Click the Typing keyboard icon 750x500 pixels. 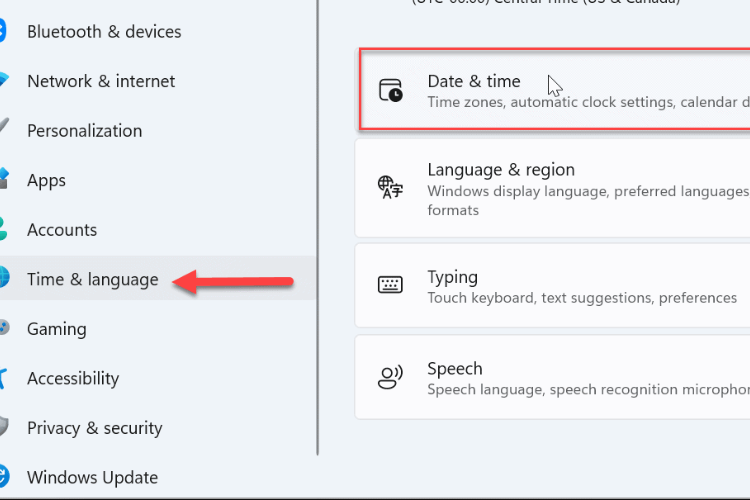point(390,285)
